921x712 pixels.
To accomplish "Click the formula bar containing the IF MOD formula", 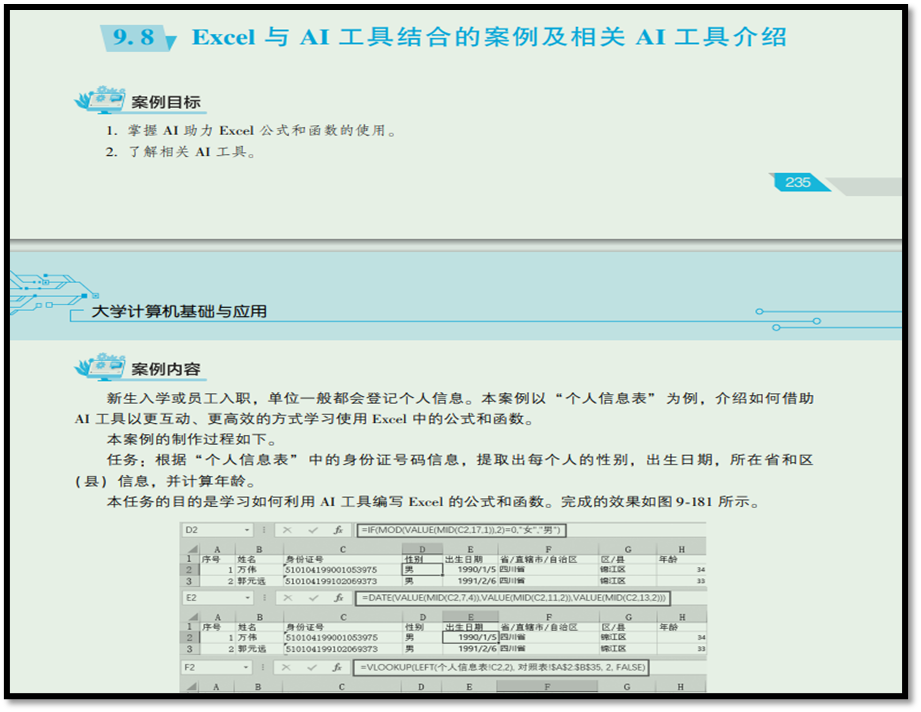I will click(x=462, y=530).
